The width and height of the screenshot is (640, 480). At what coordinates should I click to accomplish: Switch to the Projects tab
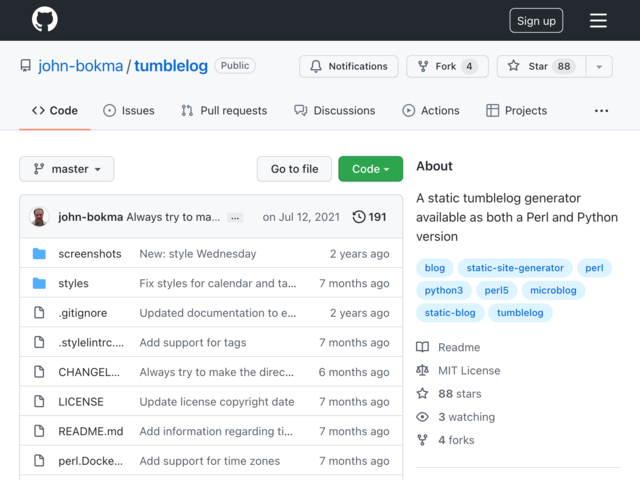point(516,111)
